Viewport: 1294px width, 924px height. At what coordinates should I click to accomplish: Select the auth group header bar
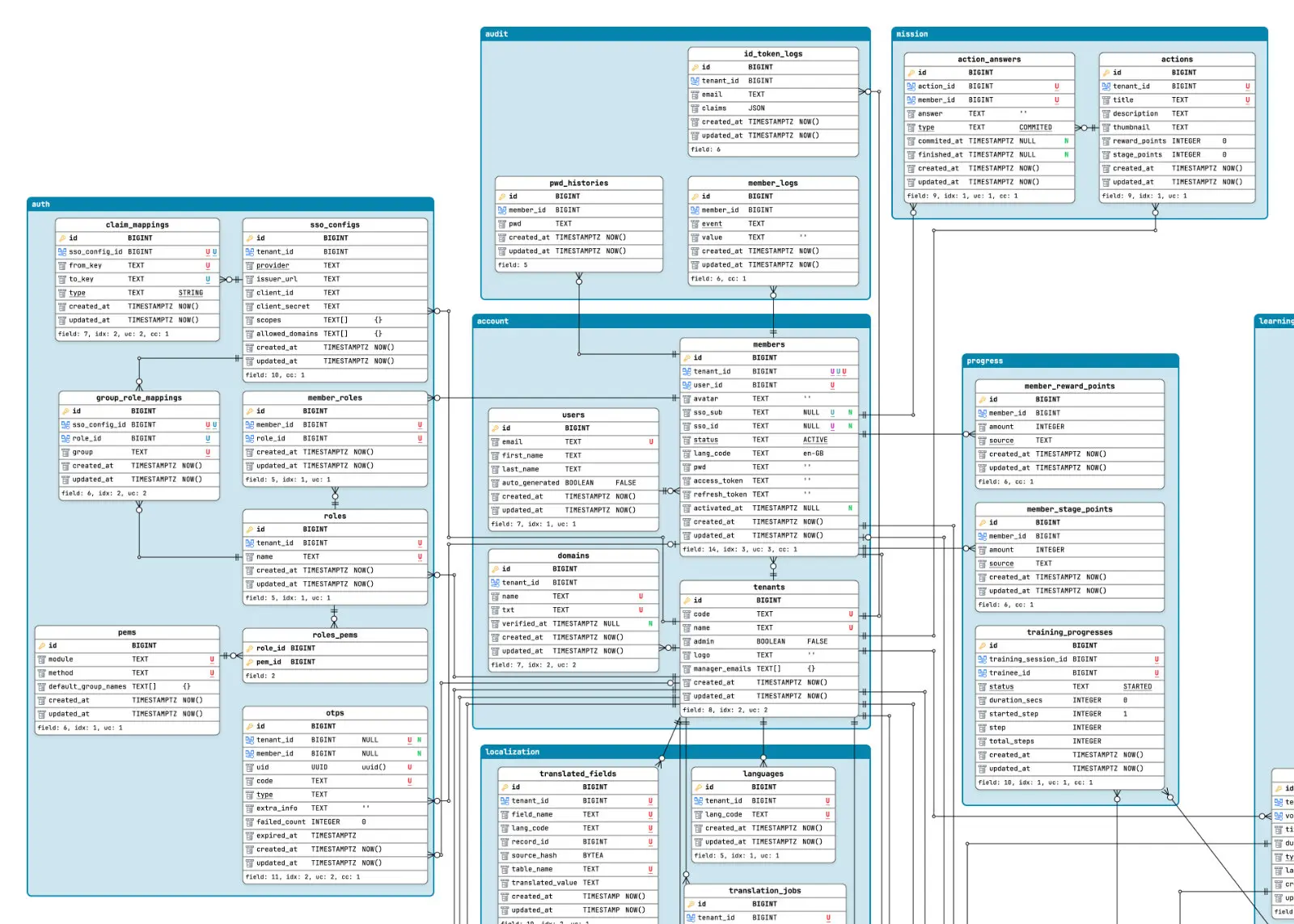[230, 204]
